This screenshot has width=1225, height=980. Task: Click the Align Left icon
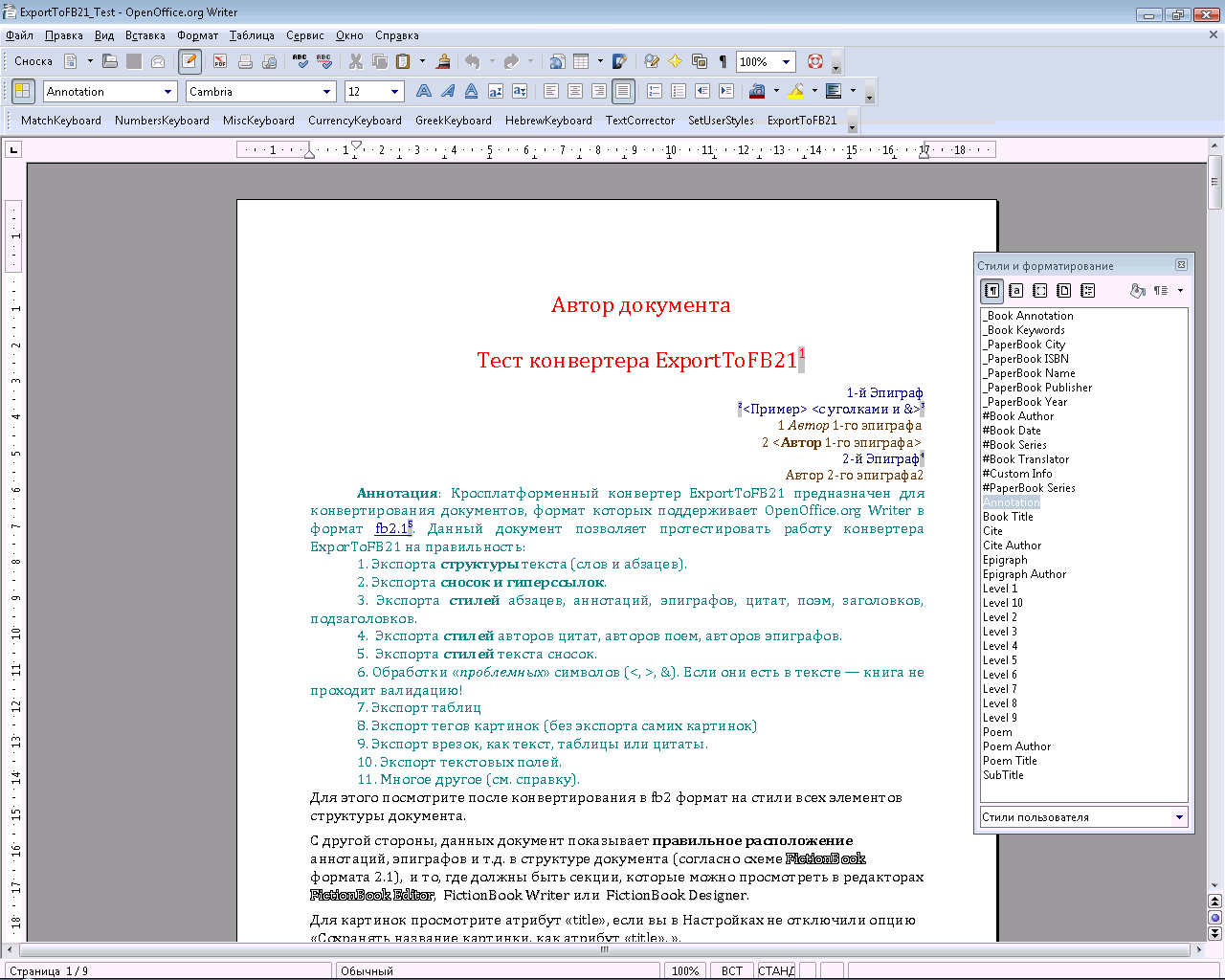click(x=551, y=91)
